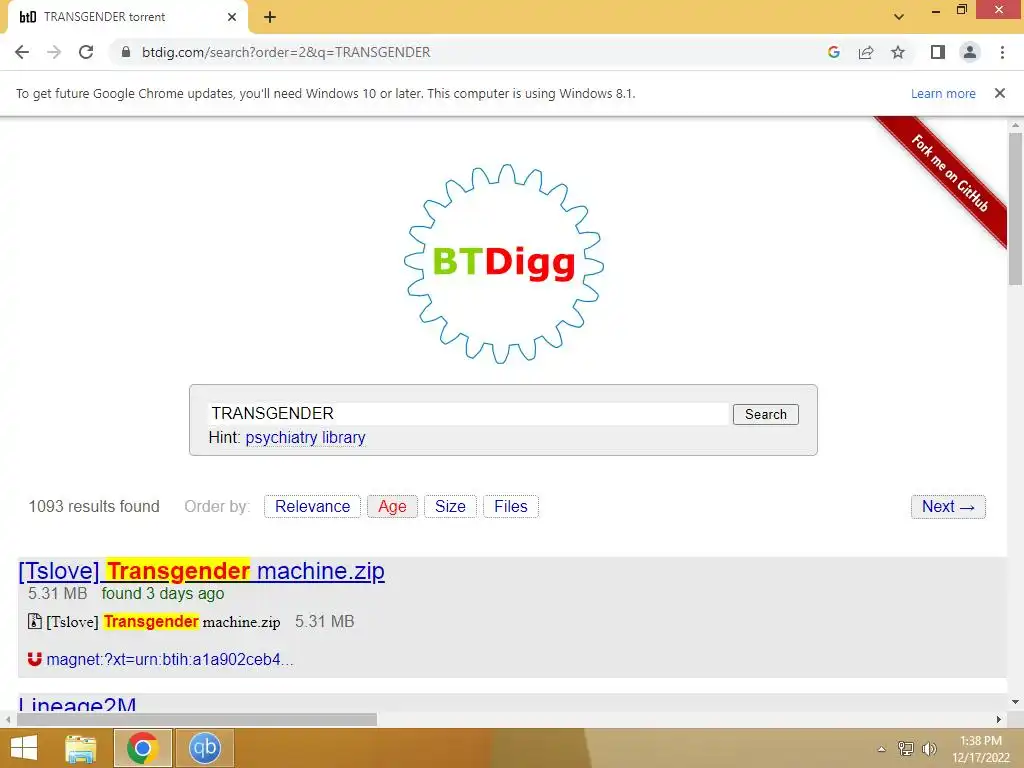Screen dimensions: 1024x768
Task: Click the taskbar clock showing 1:38 PM
Action: pyautogui.click(x=980, y=749)
